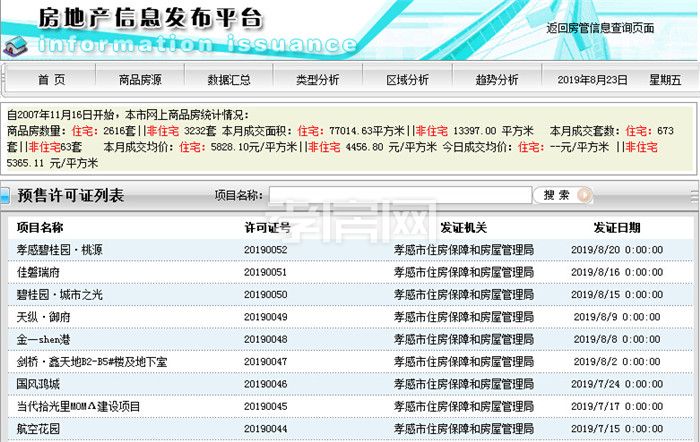
Task: Open project 佳磐瑞府
Action: 38,272
